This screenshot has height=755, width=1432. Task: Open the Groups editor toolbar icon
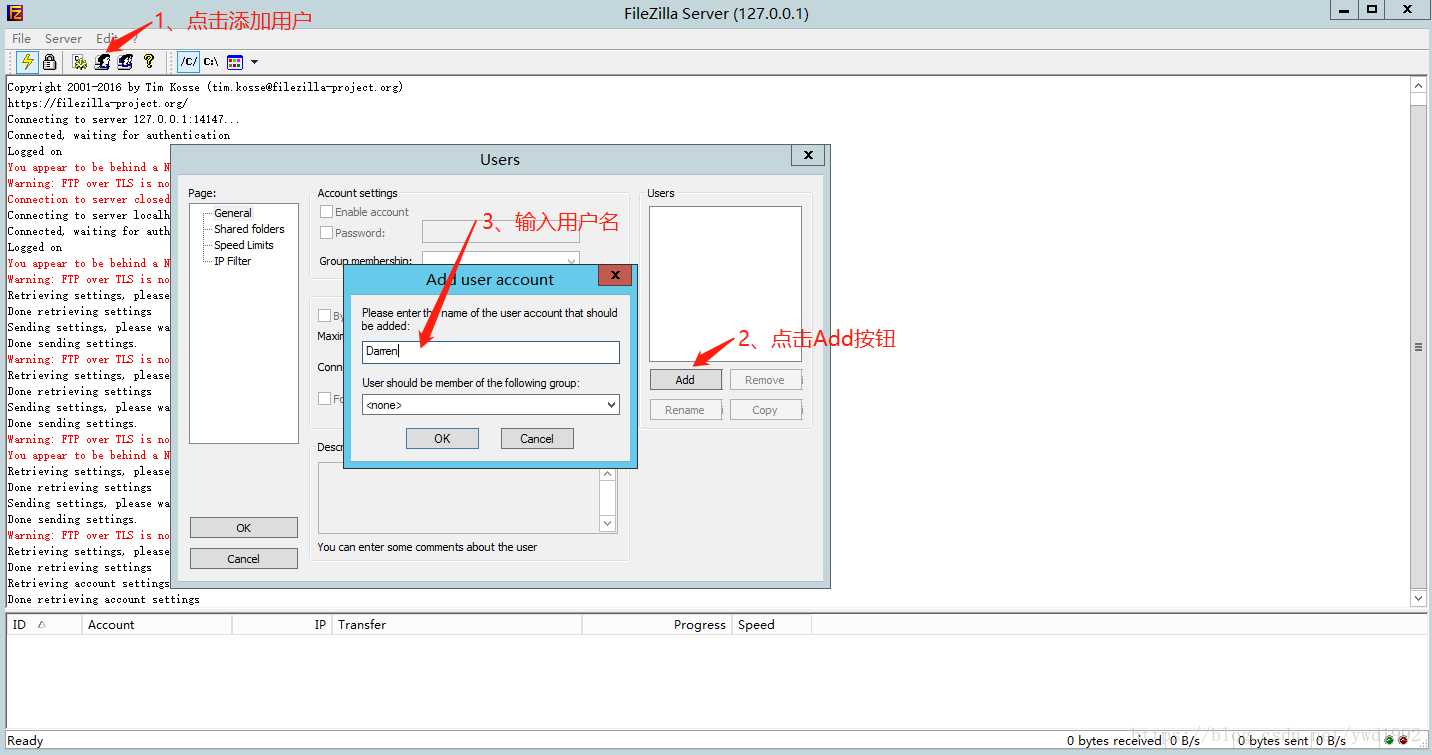pos(125,62)
